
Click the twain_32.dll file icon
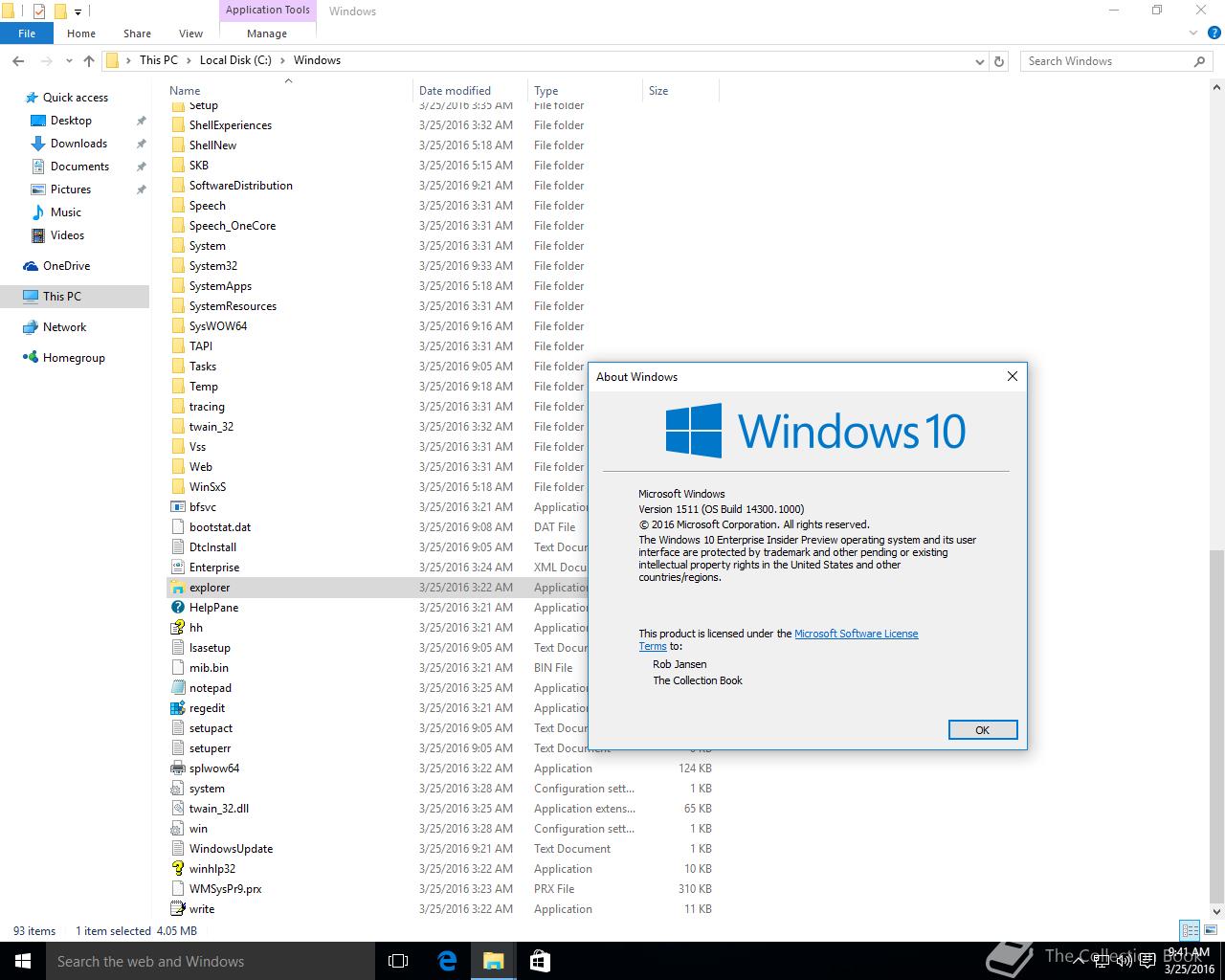point(177,809)
